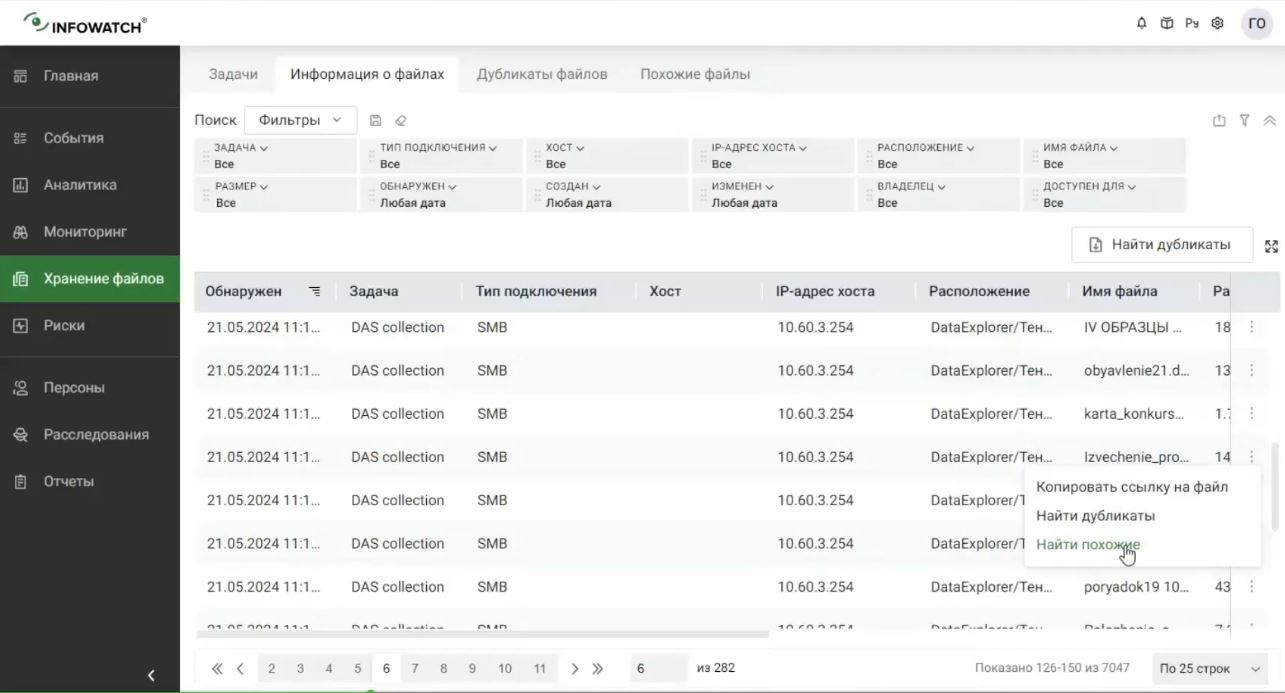The image size is (1285, 693).
Task: Click the fullscreen expand table icon
Action: (1271, 246)
